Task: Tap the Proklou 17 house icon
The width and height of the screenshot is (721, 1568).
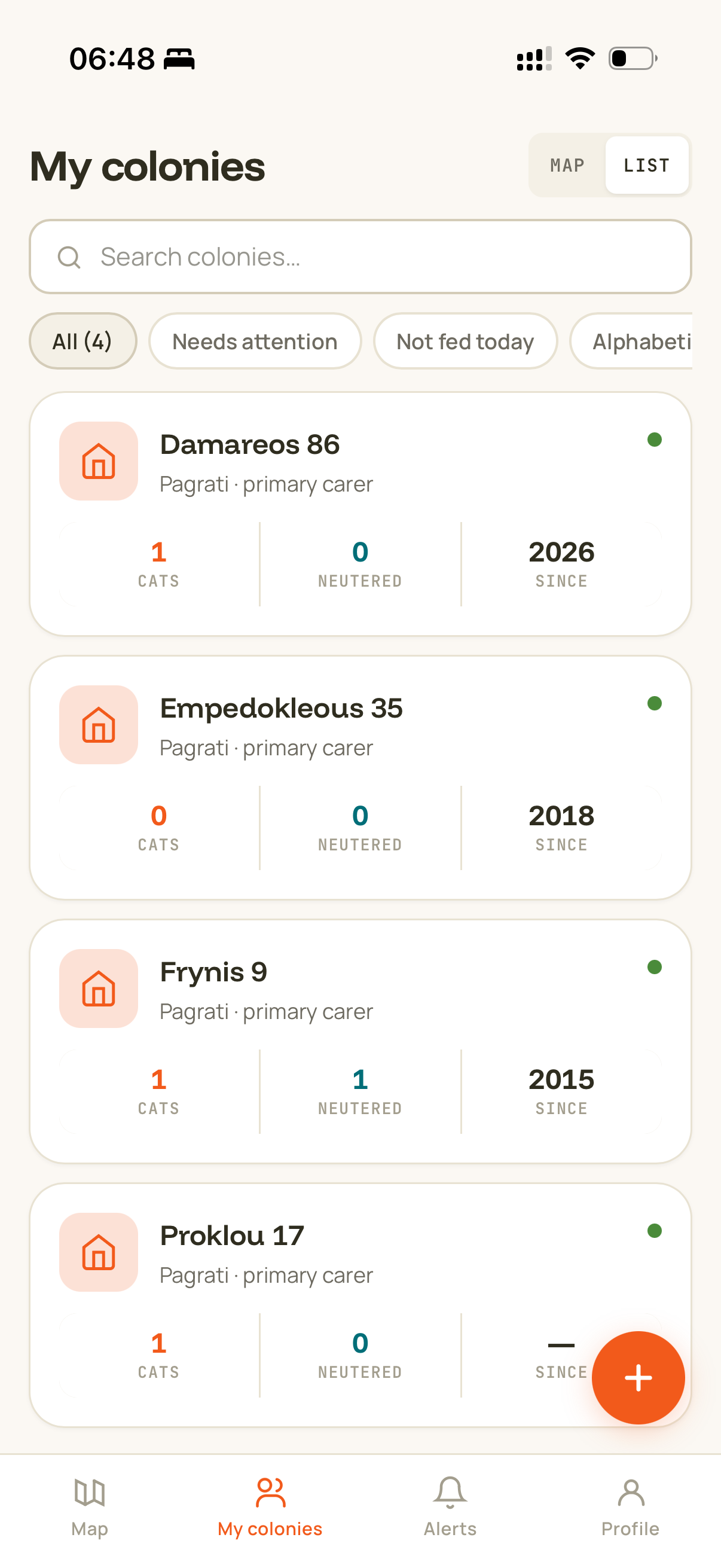Action: [x=99, y=1252]
